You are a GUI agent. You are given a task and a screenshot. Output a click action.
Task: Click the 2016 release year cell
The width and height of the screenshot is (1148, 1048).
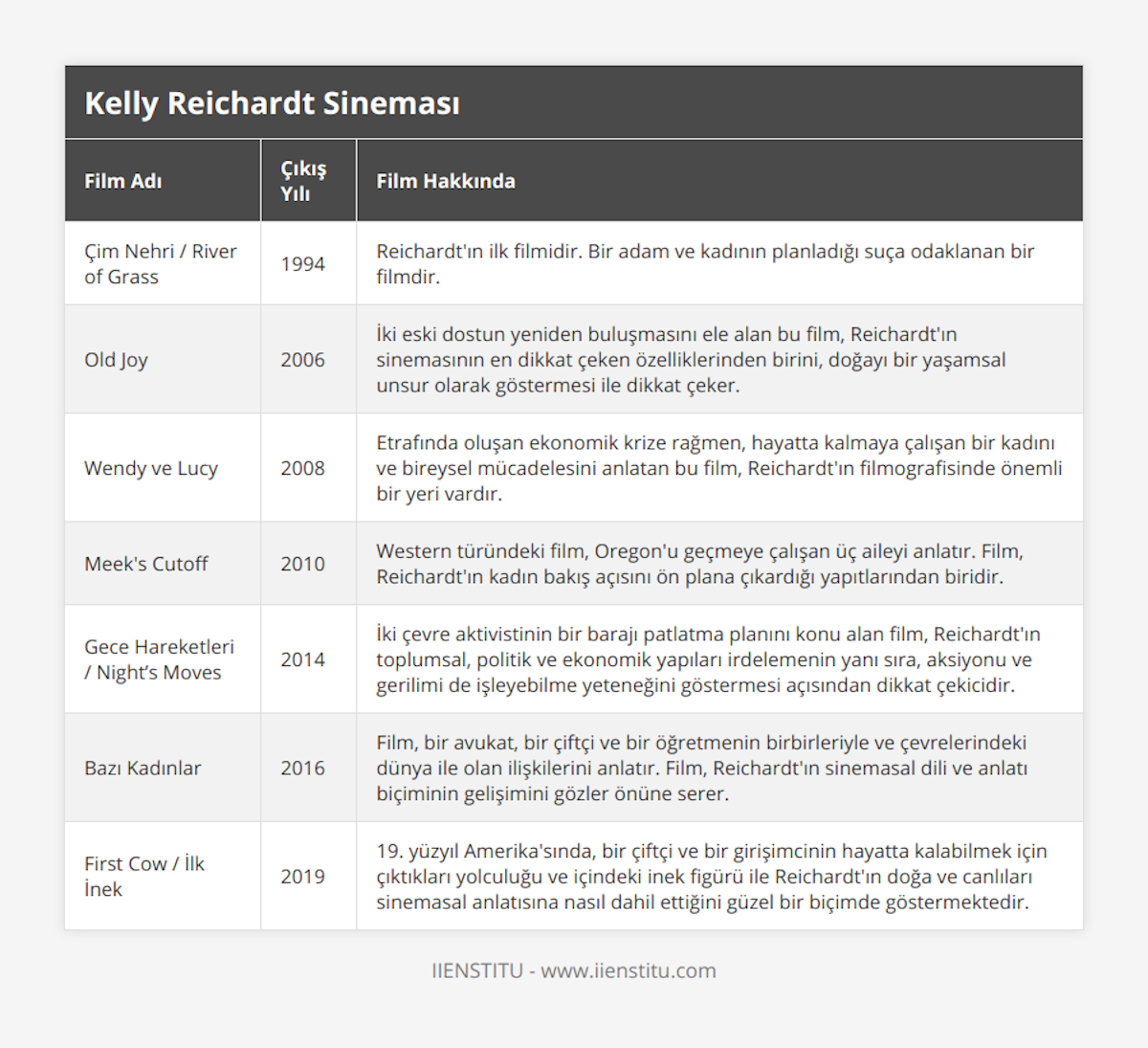[x=302, y=768]
